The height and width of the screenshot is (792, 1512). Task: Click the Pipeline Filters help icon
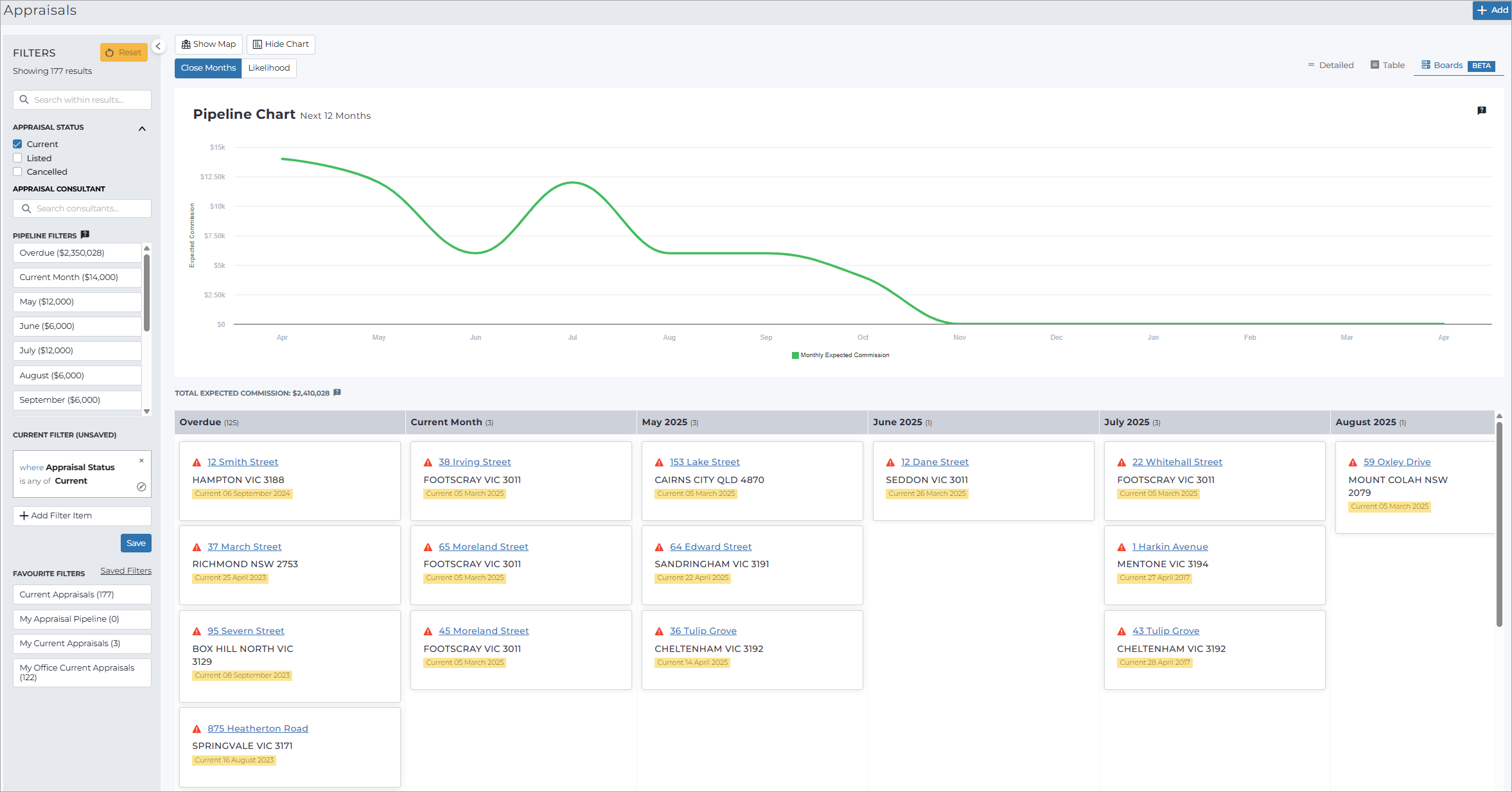85,234
